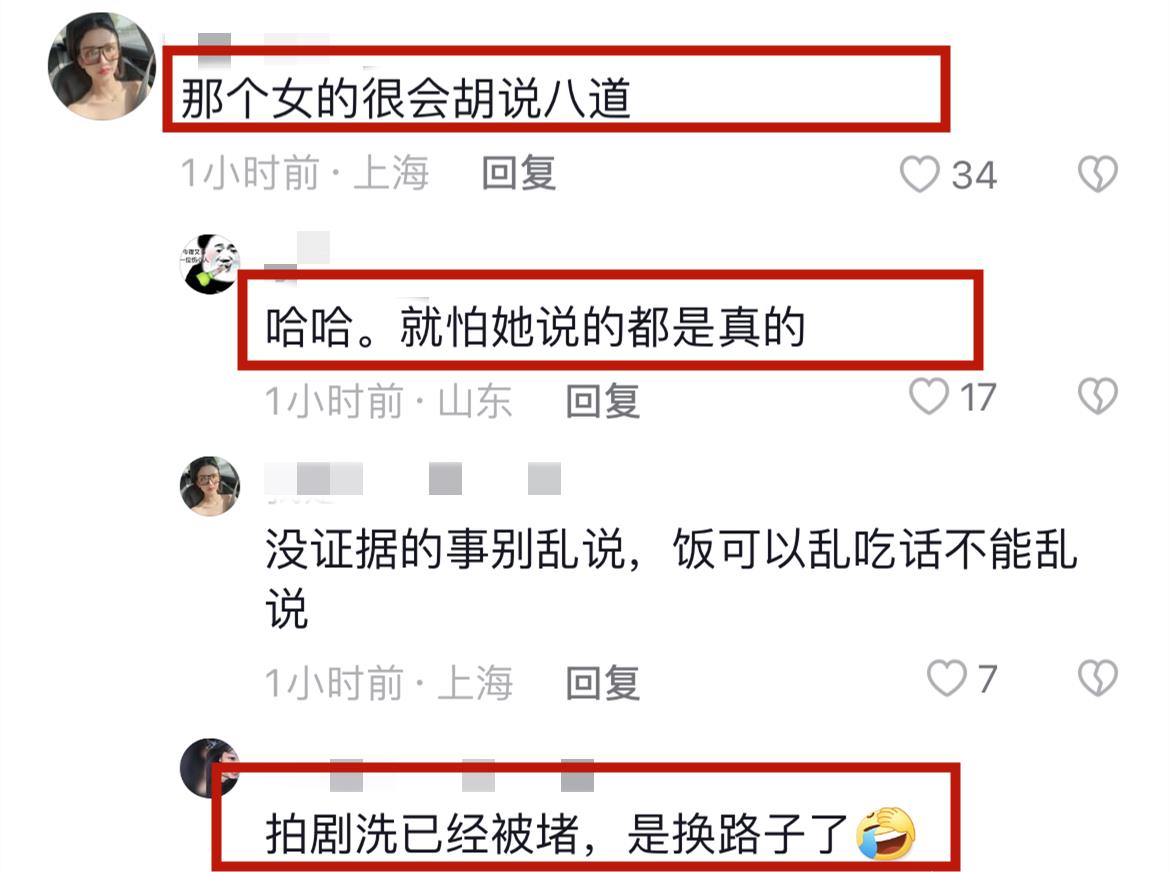This screenshot has width=1170, height=872.
Task: Like the reply with 7 likes
Action: 946,678
